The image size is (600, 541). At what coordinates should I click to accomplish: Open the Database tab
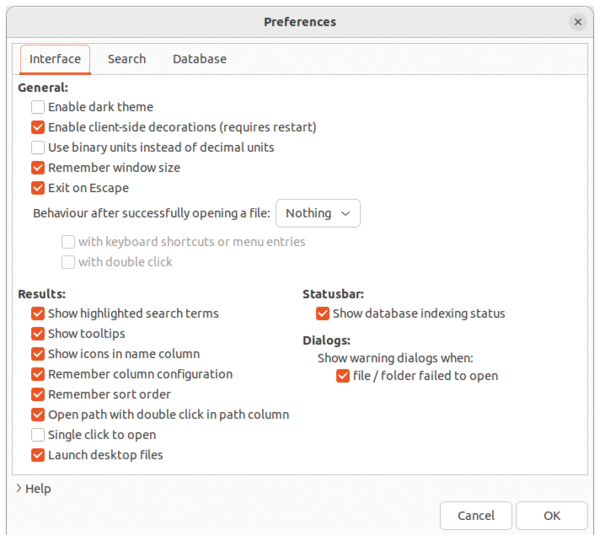(x=199, y=59)
